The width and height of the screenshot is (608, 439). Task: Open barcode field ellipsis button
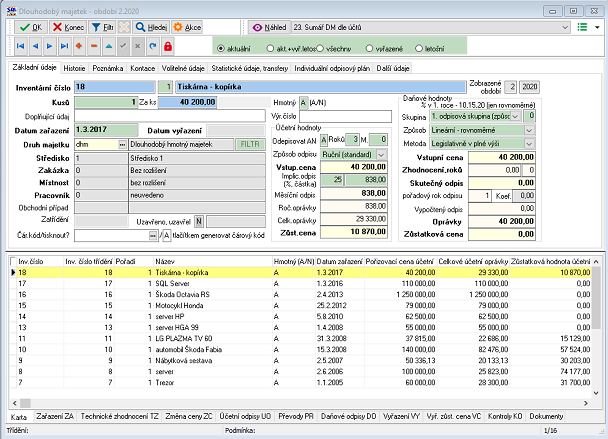click(153, 235)
